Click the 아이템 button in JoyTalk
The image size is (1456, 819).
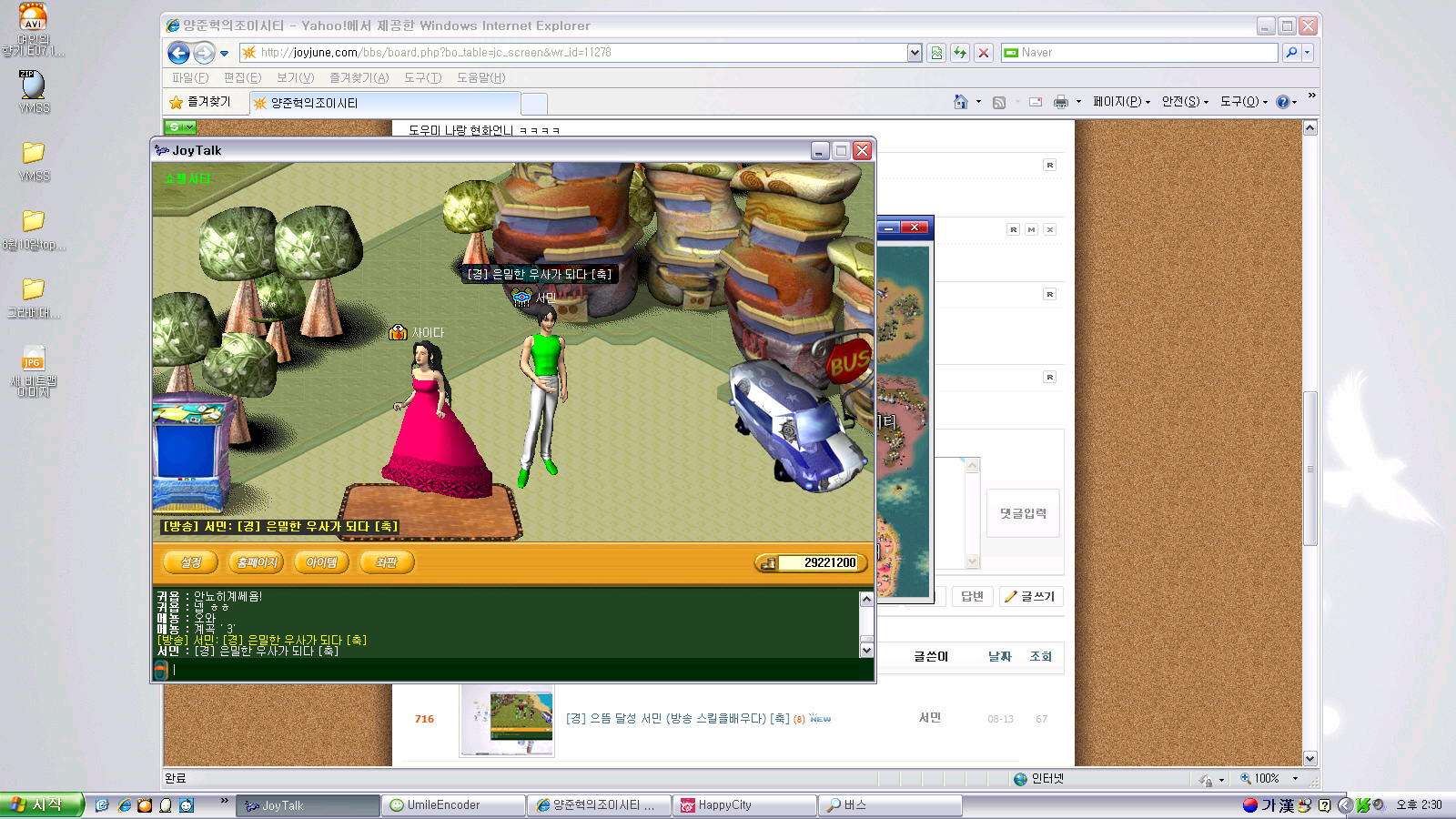[x=321, y=562]
